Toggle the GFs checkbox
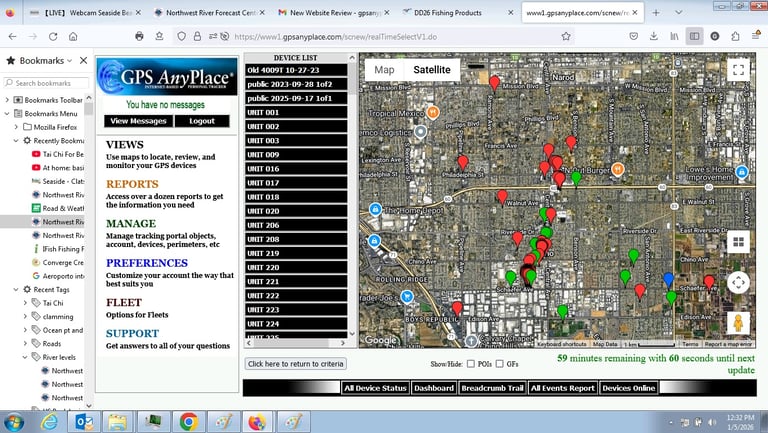The image size is (768, 433). coord(500,363)
